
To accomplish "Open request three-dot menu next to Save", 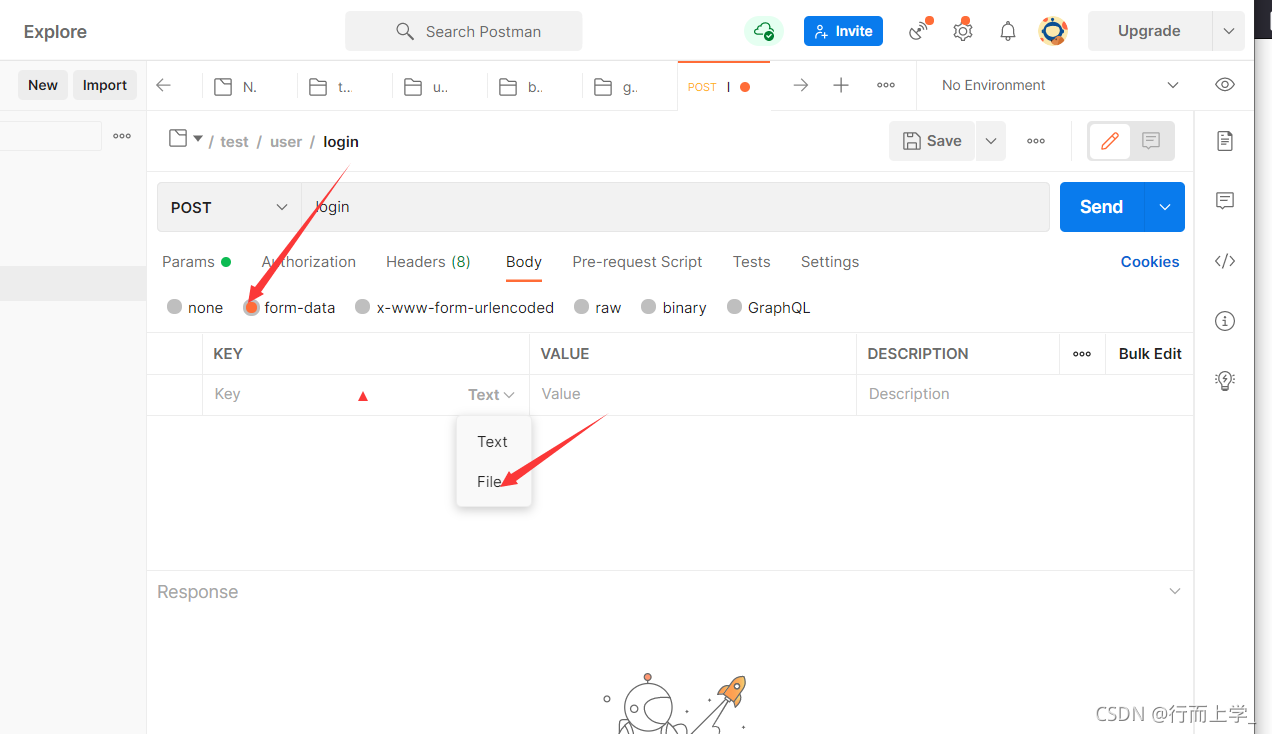I will pos(1036,141).
